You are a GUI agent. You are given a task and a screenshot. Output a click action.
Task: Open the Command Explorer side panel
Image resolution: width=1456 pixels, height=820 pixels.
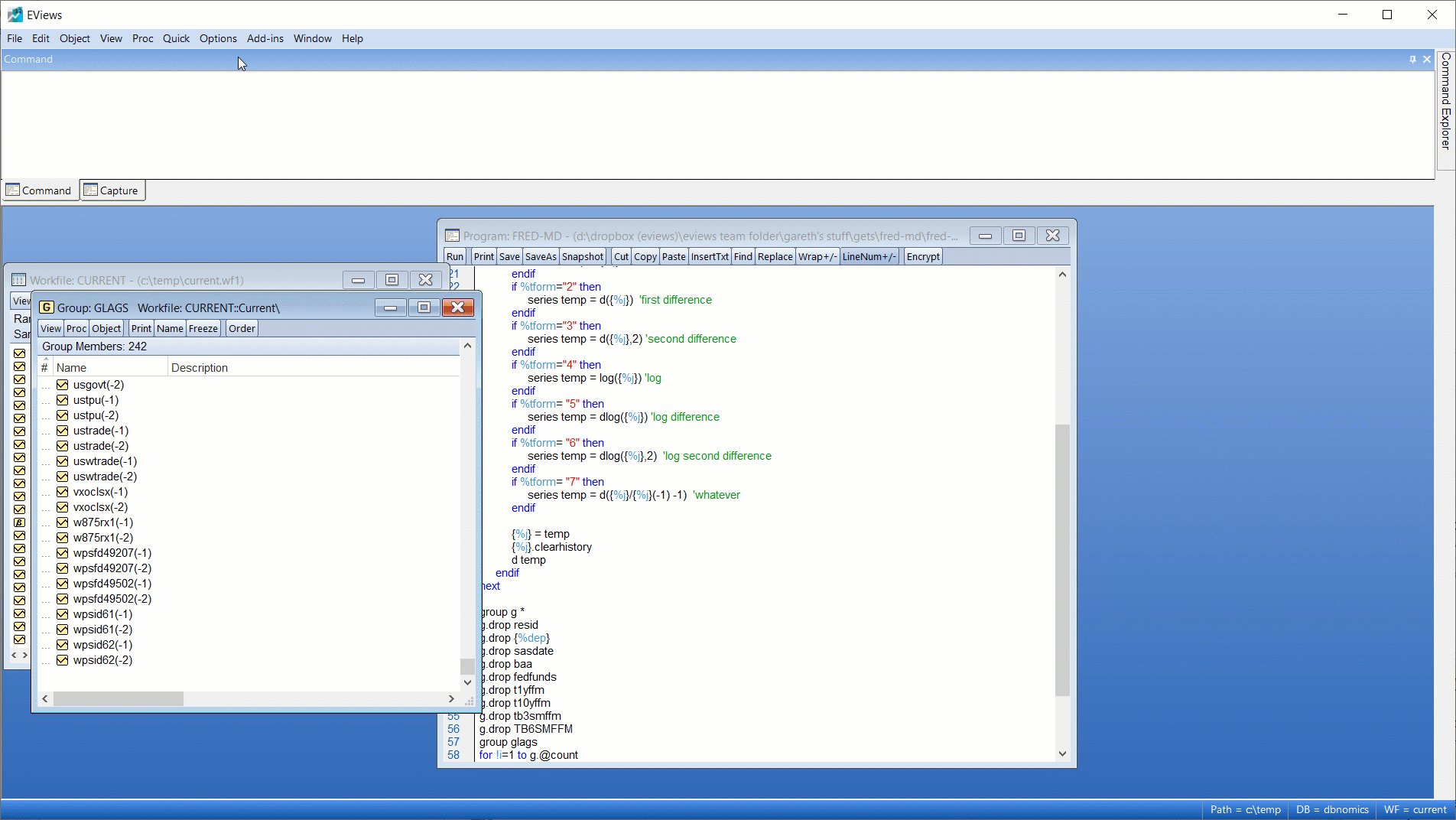point(1445,101)
